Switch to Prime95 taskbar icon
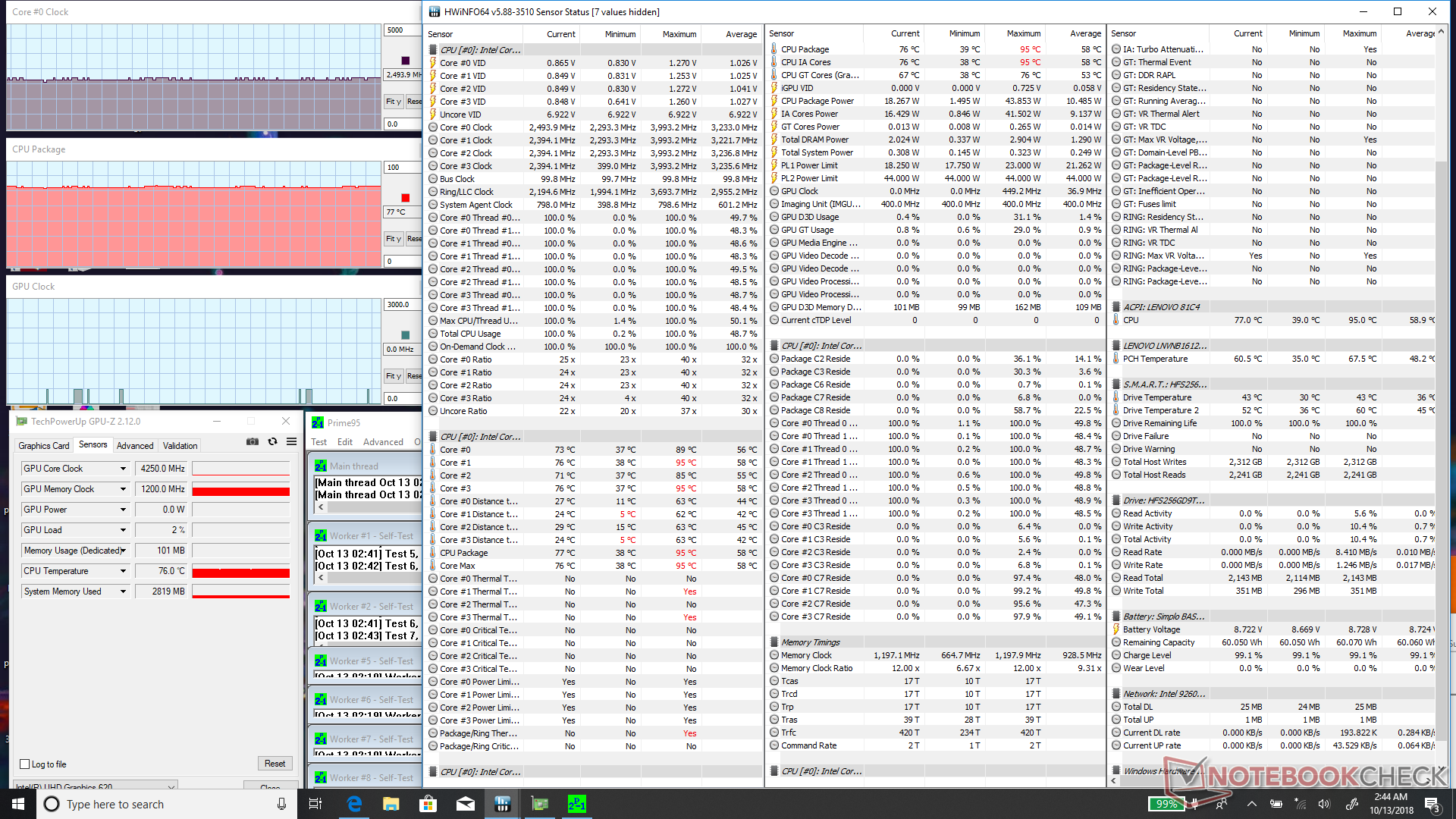 577,804
